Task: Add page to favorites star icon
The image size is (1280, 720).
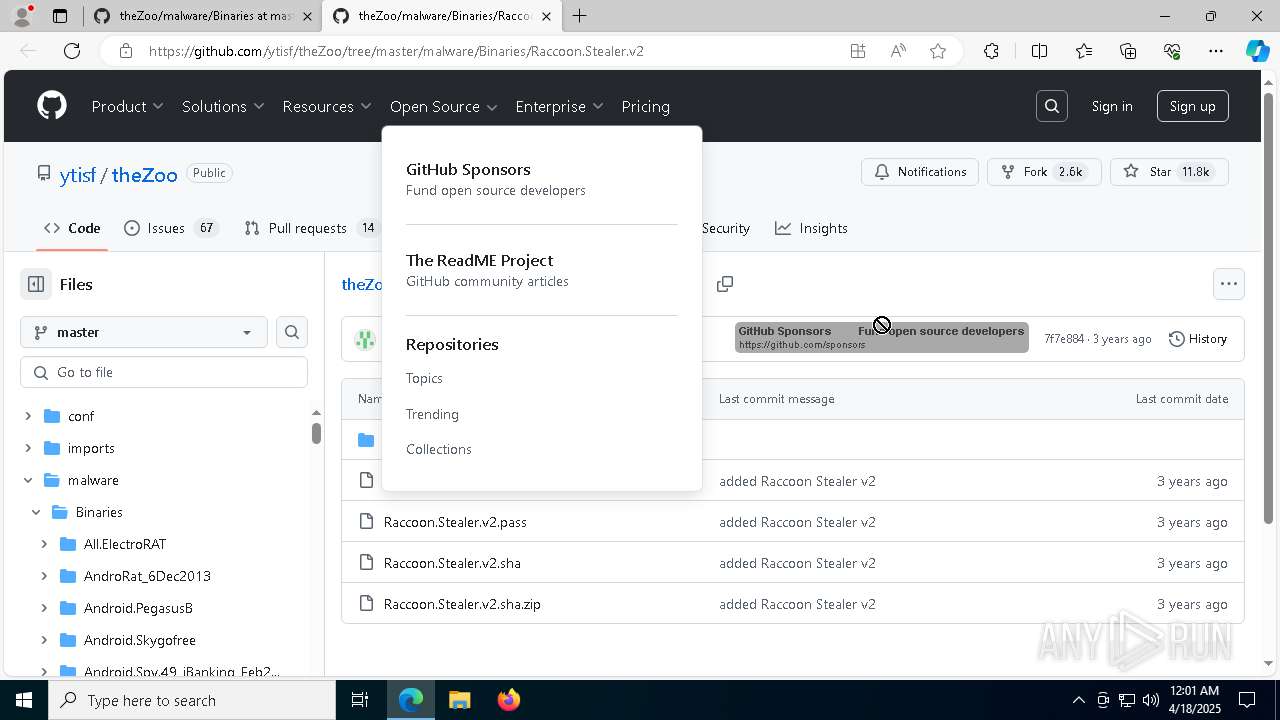Action: click(x=938, y=51)
